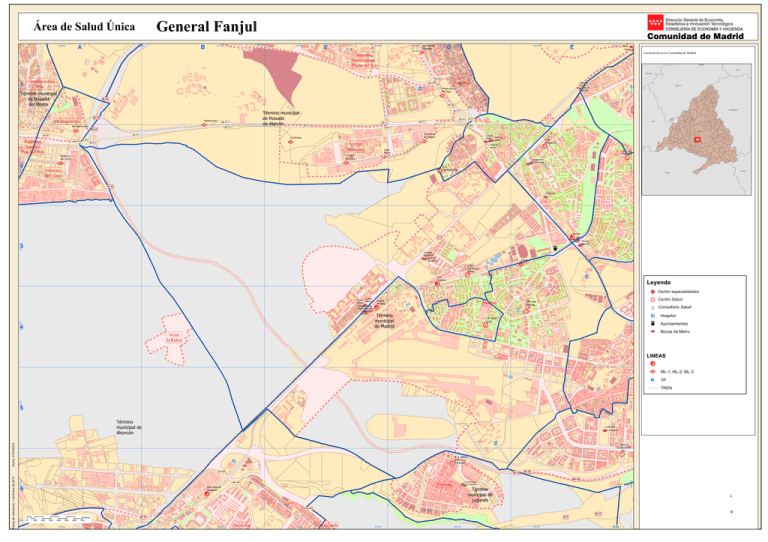Click the Centro Salud legend icon
This screenshot has width=768, height=542.
[653, 299]
